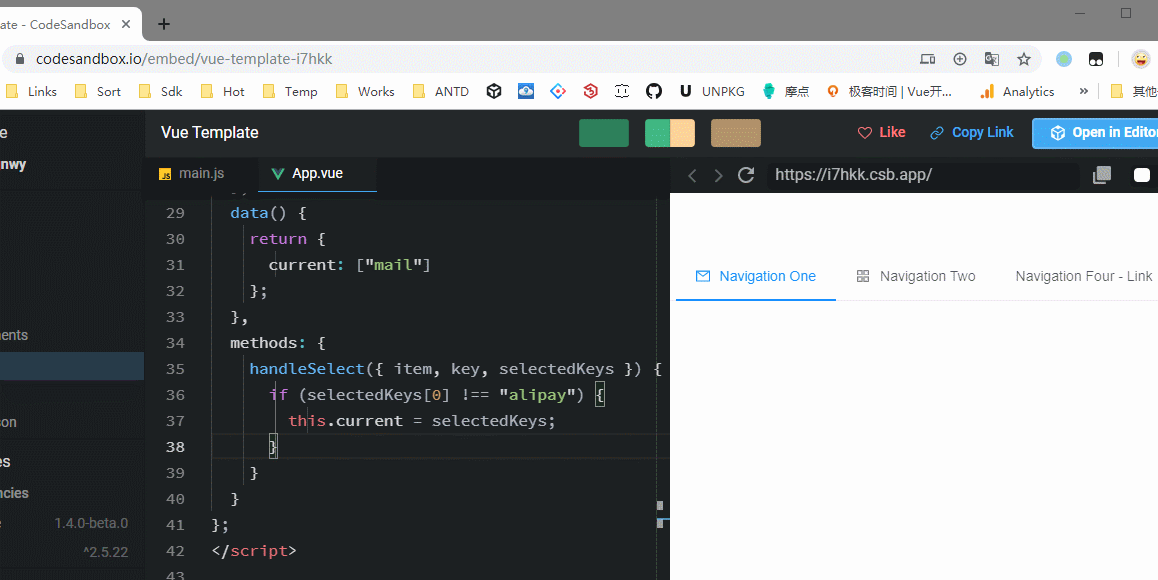Viewport: 1158px width, 580px height.
Task: Click dependency version ^2.5.22
Action: tap(105, 551)
